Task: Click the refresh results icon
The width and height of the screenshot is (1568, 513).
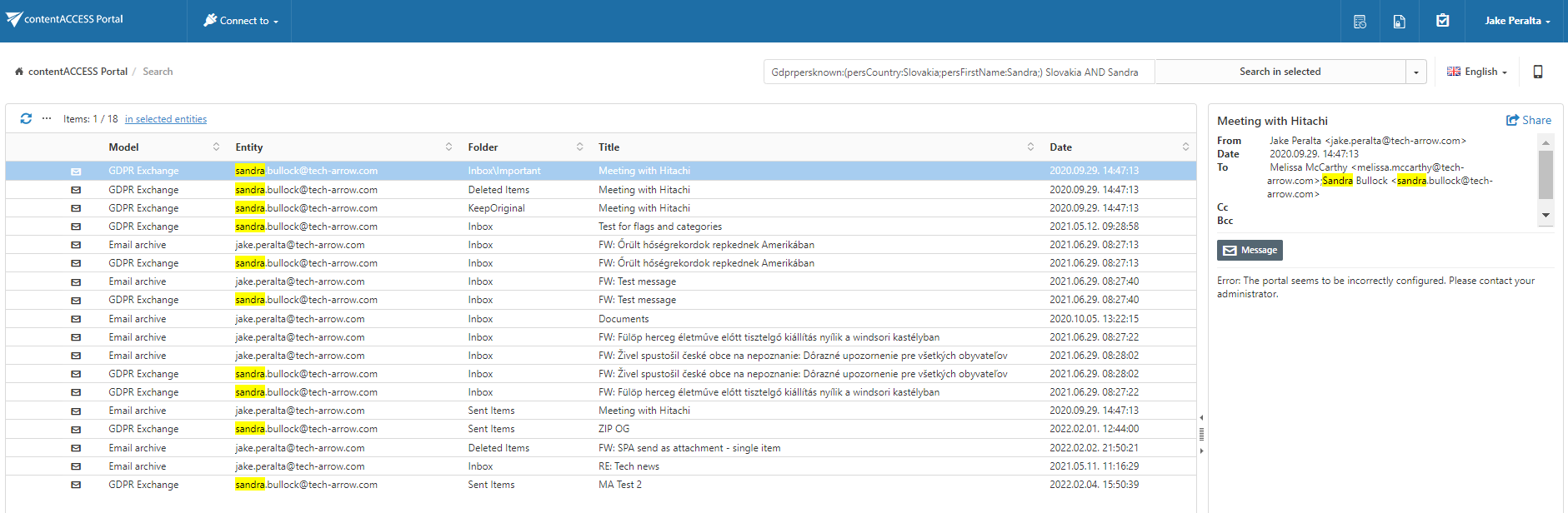Action: (x=26, y=118)
